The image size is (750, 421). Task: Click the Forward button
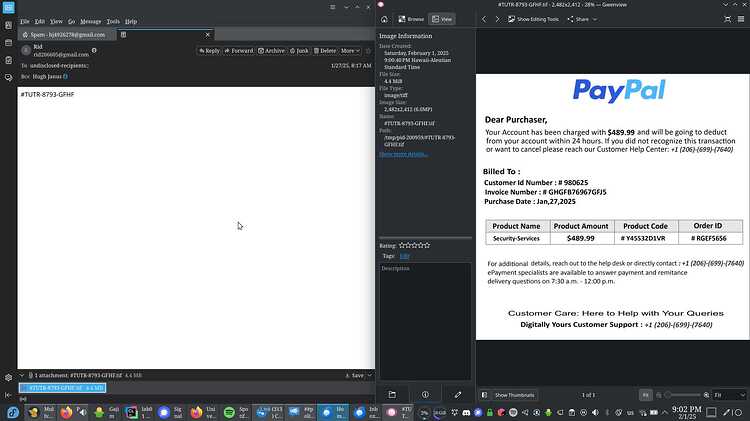pos(239,51)
